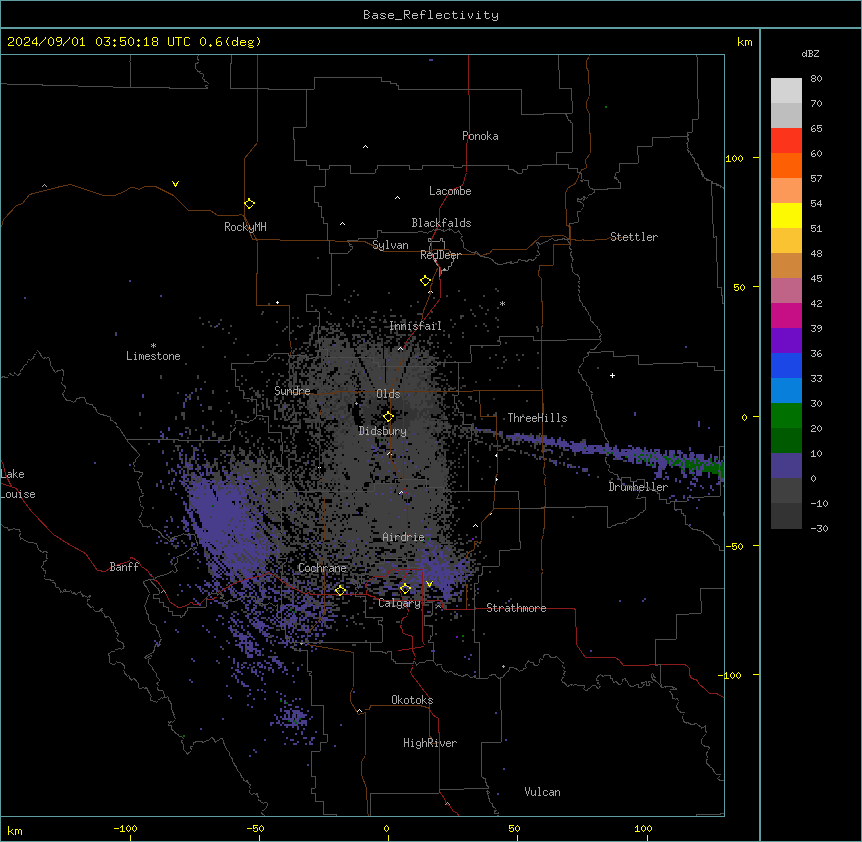Click the Calgary city label
862x842 pixels.
point(399,603)
